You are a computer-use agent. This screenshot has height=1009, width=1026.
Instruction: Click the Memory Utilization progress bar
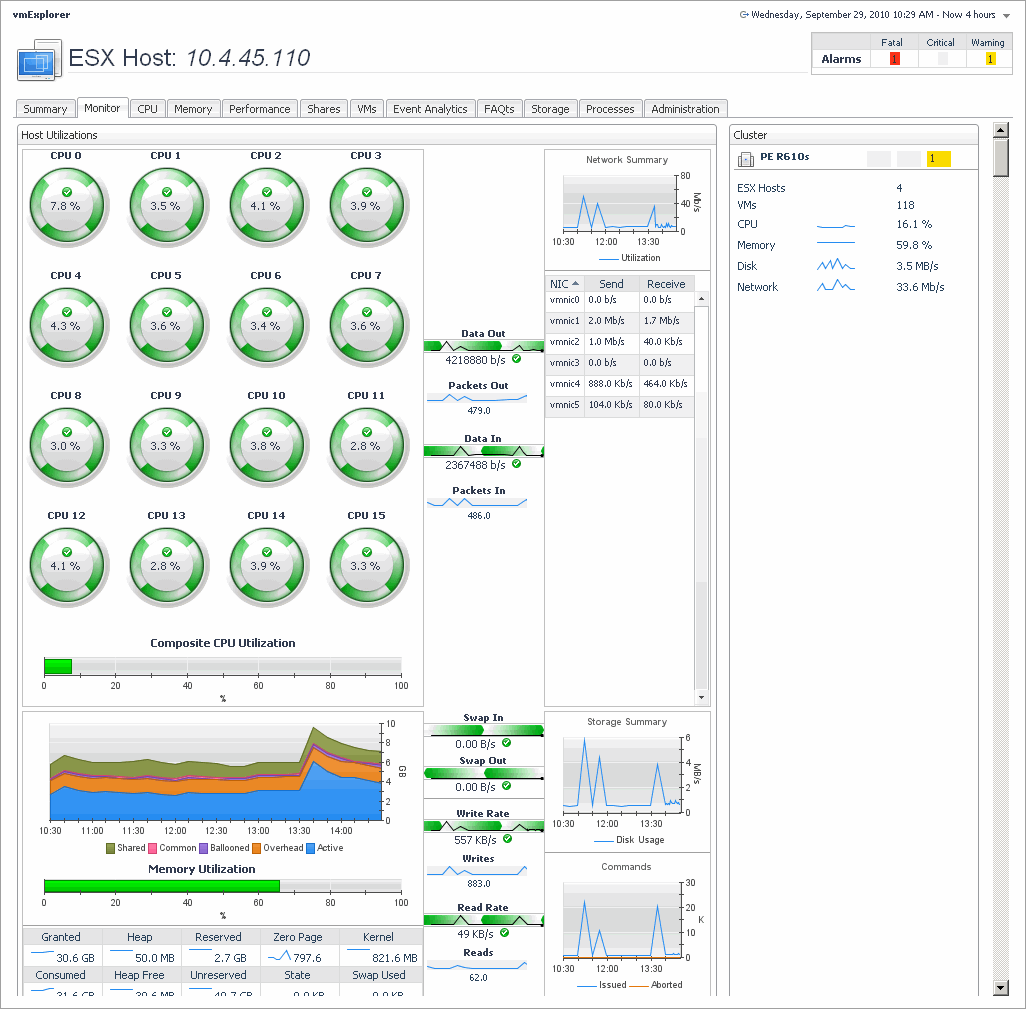[222, 886]
